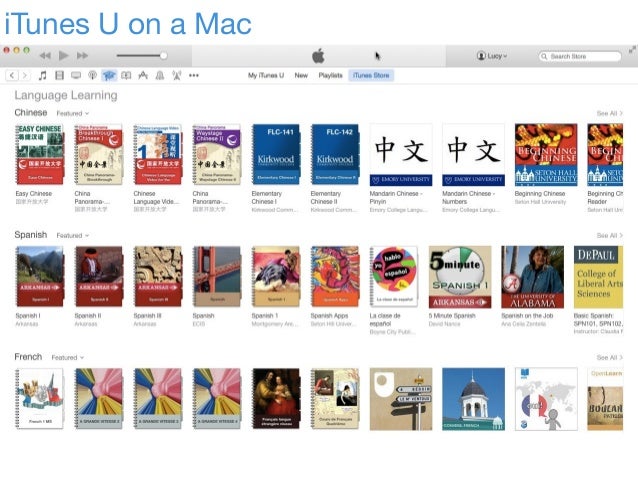
Task: Click the Beginning Chinese title text
Action: 540,194
